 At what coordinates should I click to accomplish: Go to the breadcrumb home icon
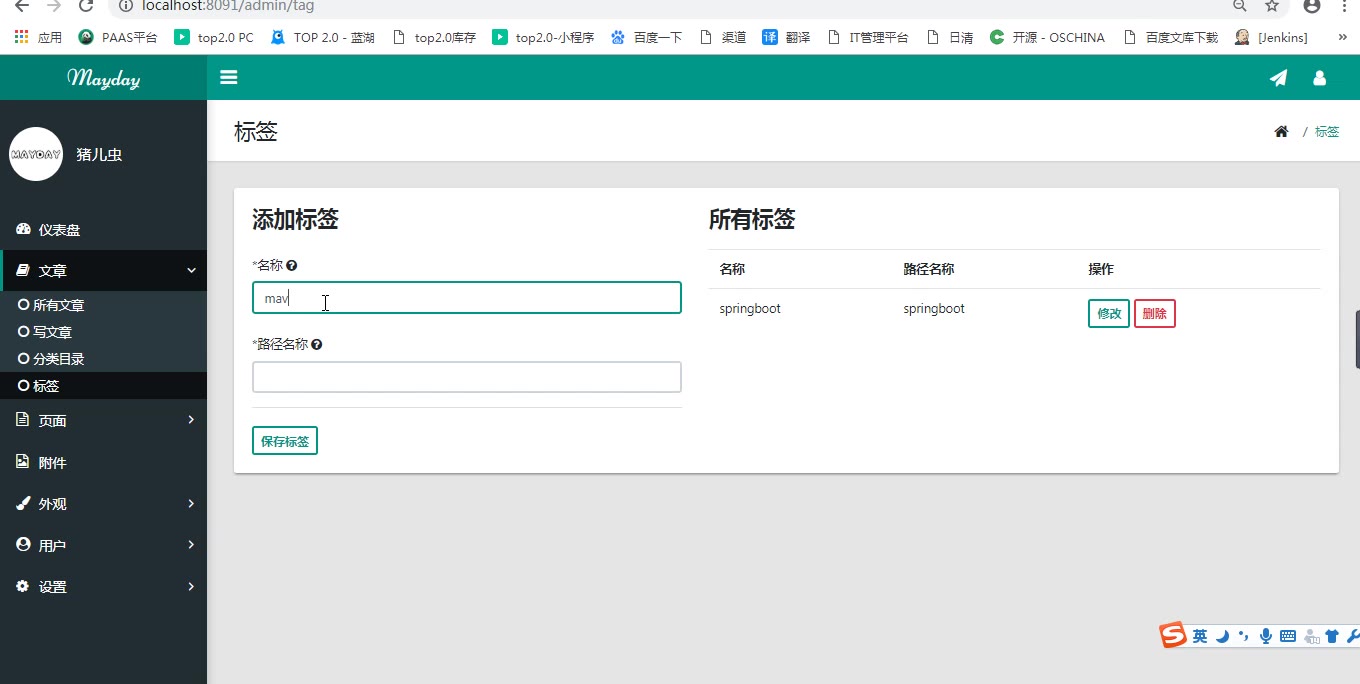tap(1281, 132)
